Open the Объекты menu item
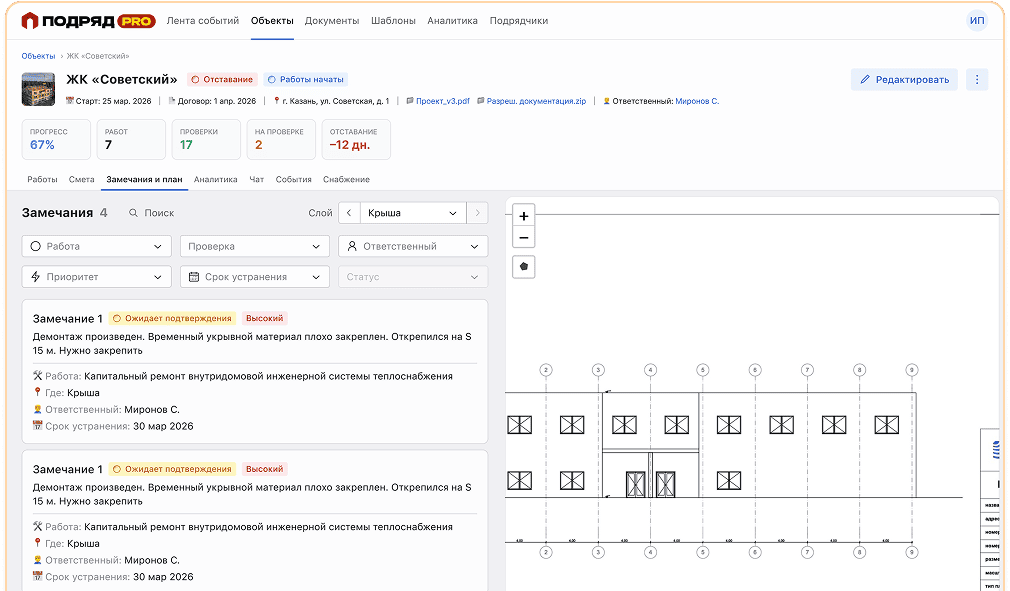This screenshot has width=1010, height=591. click(x=272, y=21)
